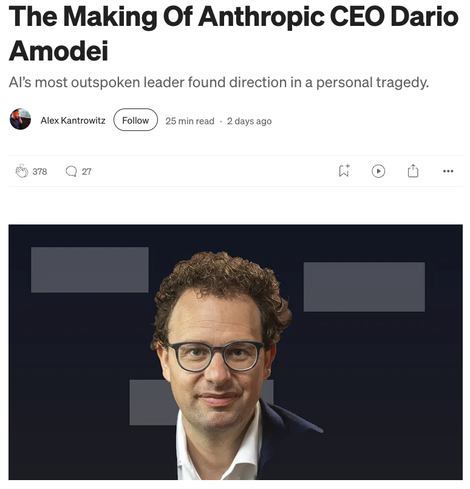Image resolution: width=470 pixels, height=489 pixels.
Task: Click the '2 days ago' publish timestamp
Action: (x=249, y=121)
